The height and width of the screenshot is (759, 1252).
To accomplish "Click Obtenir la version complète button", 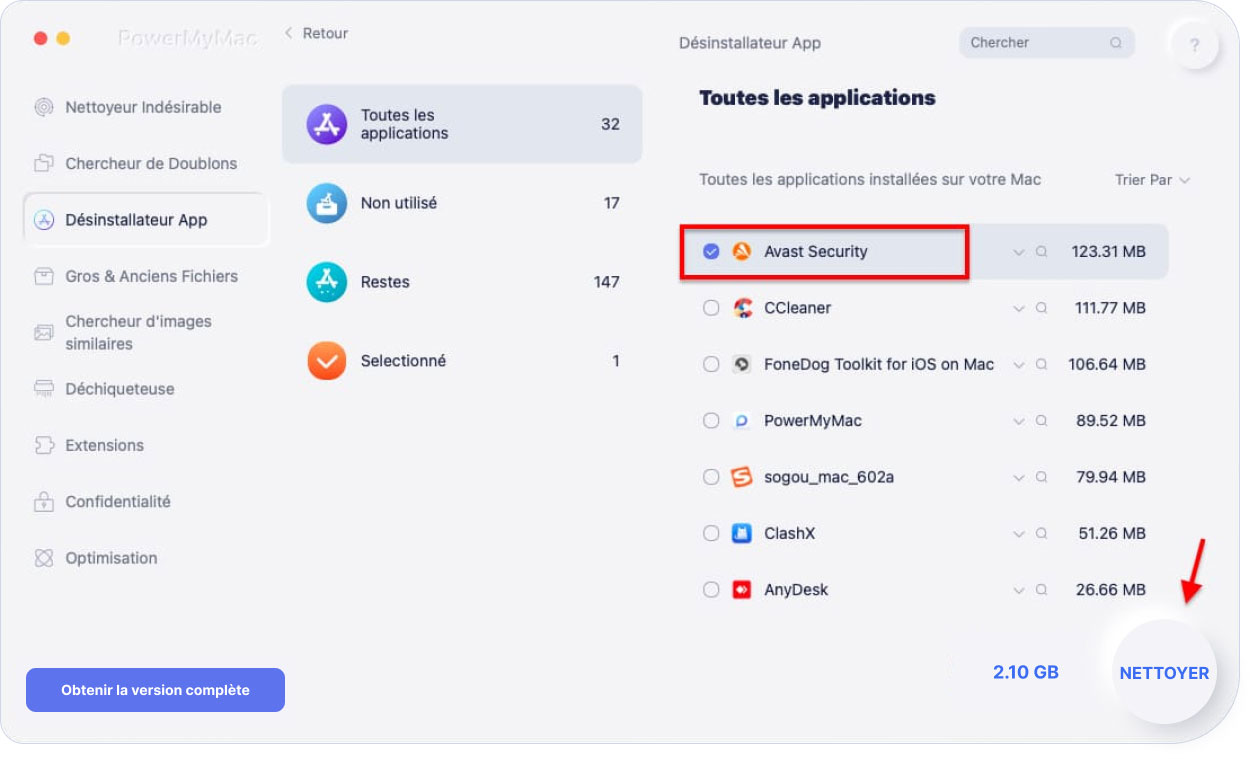I will coord(155,690).
